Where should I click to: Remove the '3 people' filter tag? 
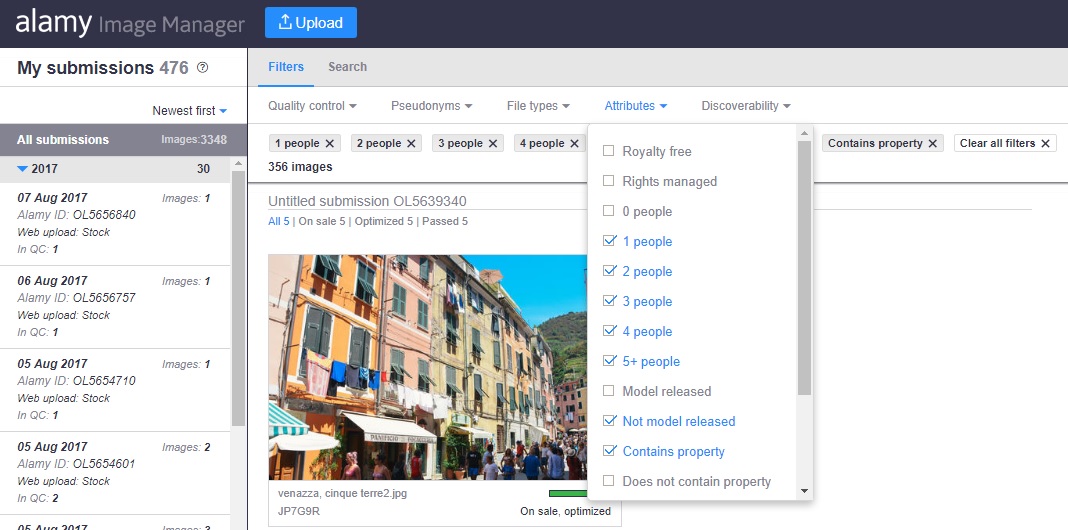(x=493, y=143)
